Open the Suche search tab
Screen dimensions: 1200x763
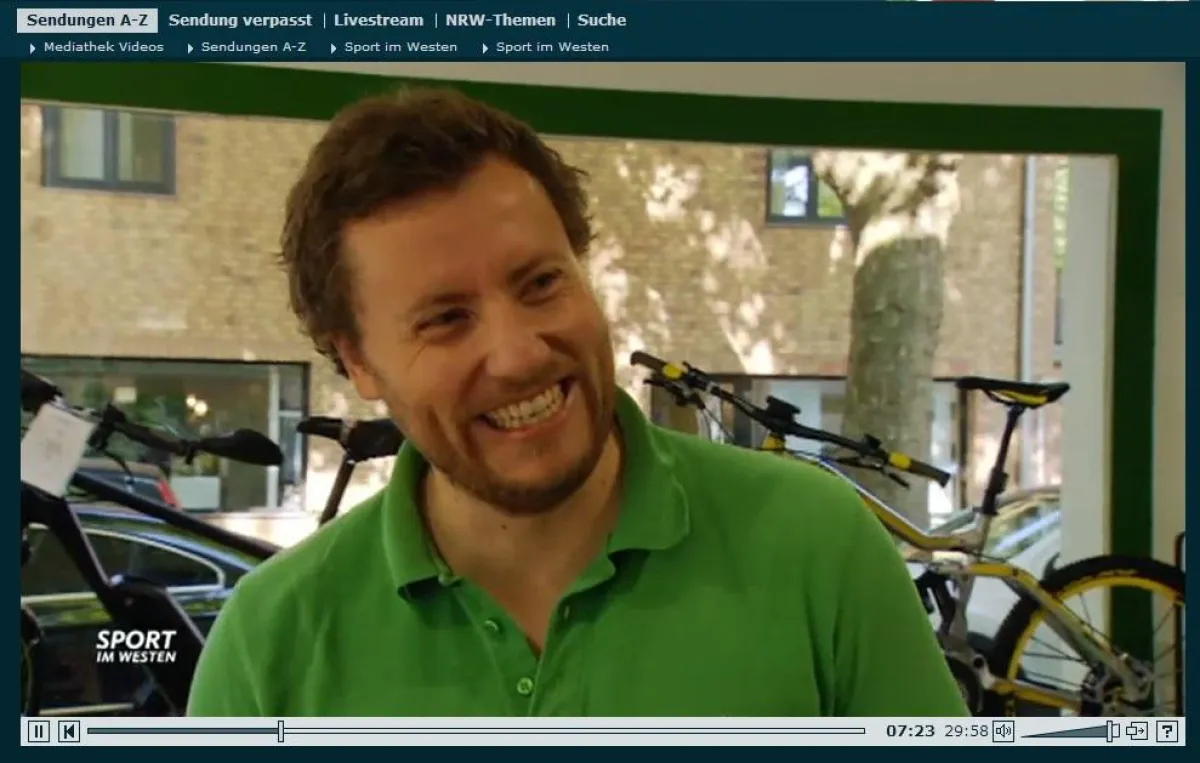(601, 20)
